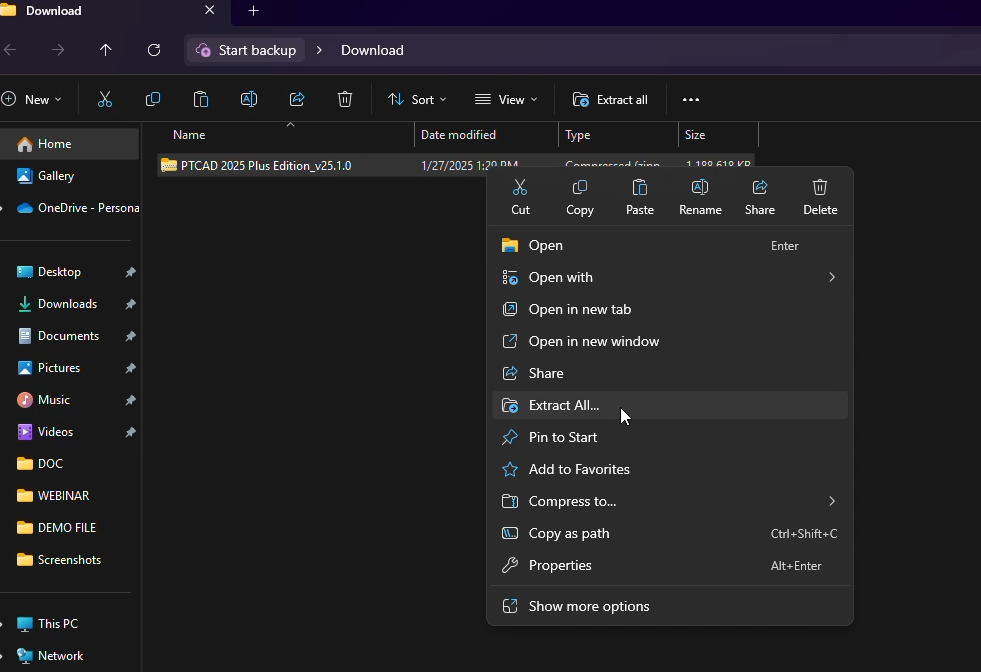
Task: Expand the Open with submenu
Action: tap(831, 277)
